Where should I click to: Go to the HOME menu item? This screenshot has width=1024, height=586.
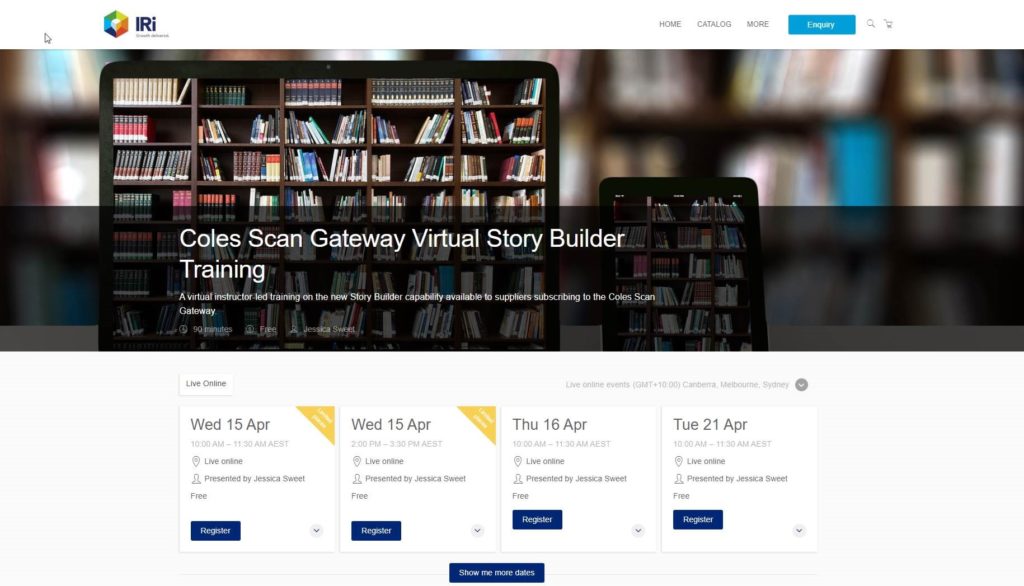point(670,24)
